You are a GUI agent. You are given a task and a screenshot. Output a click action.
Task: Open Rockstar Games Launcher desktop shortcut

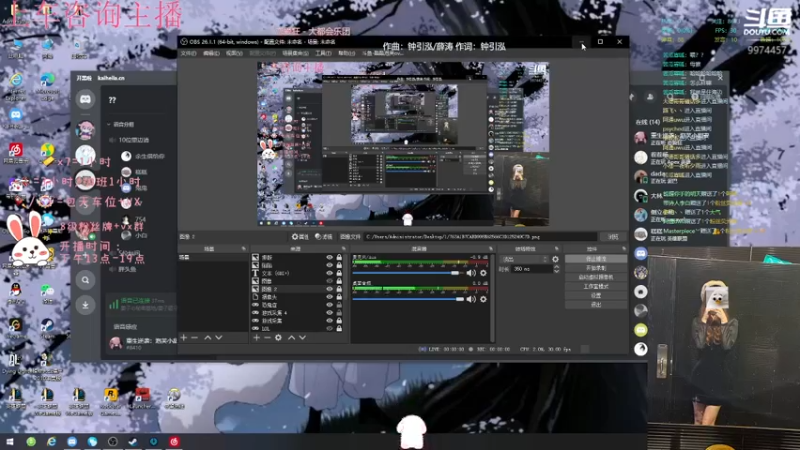click(110, 401)
